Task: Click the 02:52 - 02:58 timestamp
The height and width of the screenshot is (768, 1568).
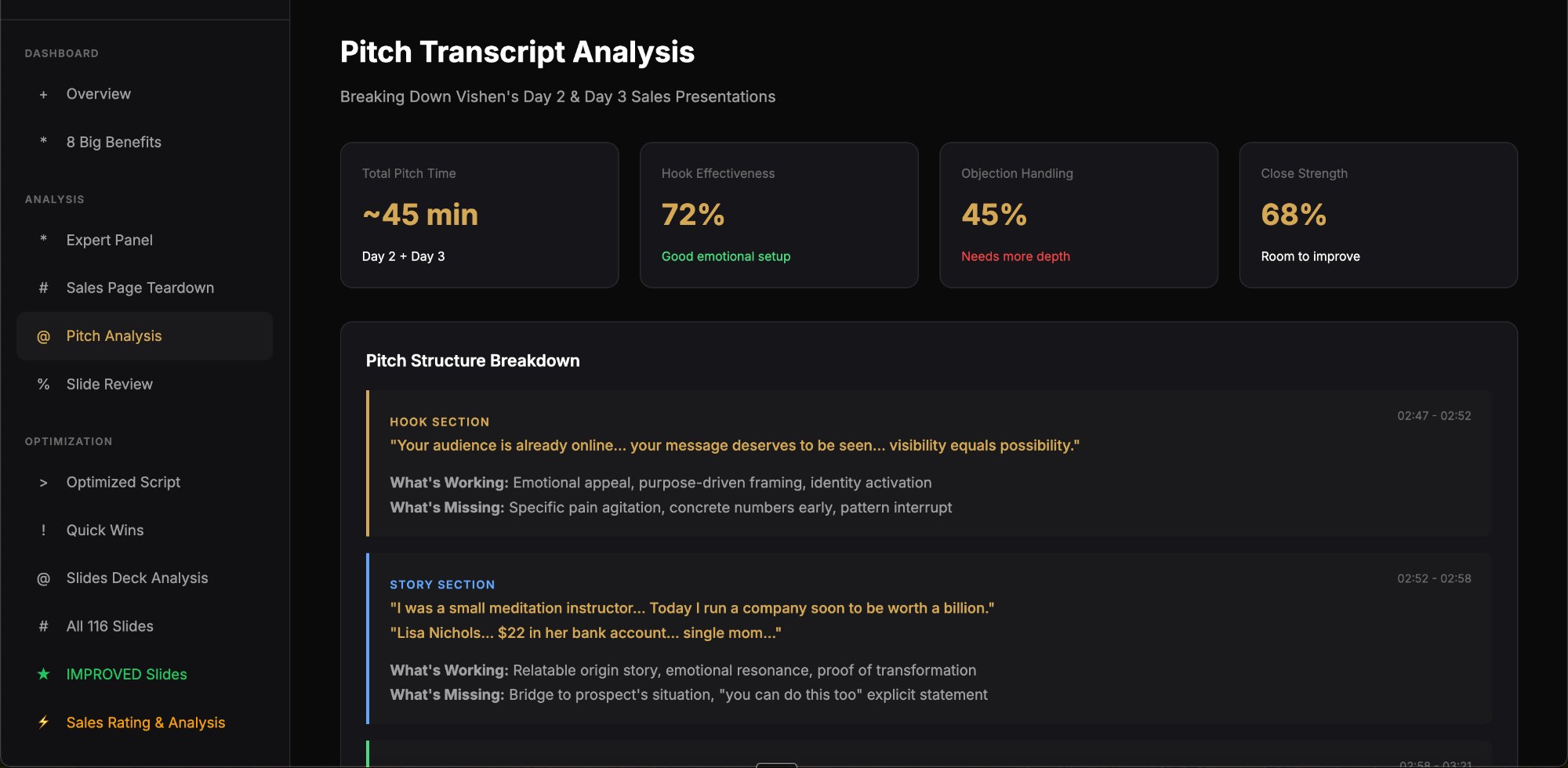Action: pos(1434,578)
